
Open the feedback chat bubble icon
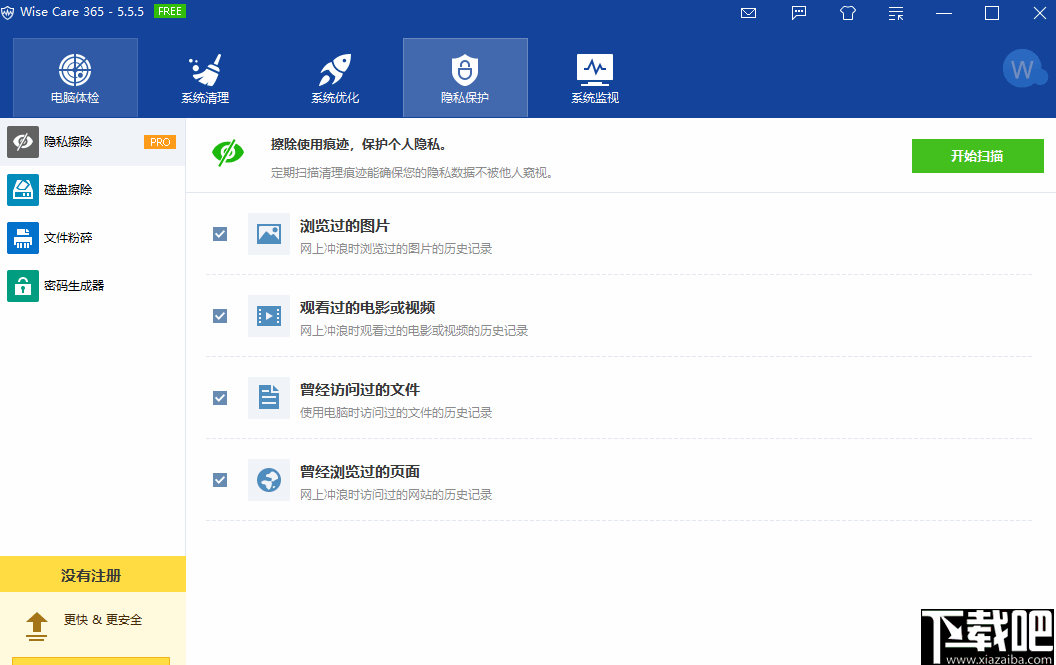pos(799,13)
